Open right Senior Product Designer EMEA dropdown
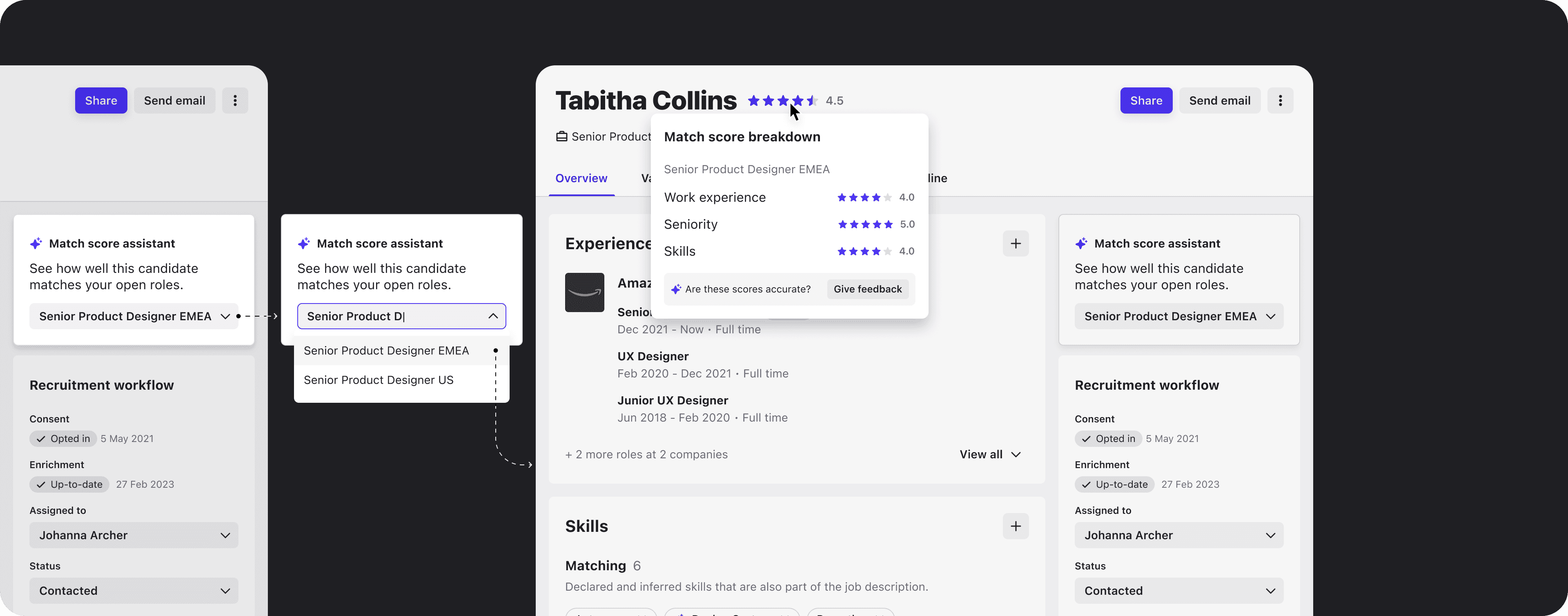1568x616 pixels. tap(1178, 316)
